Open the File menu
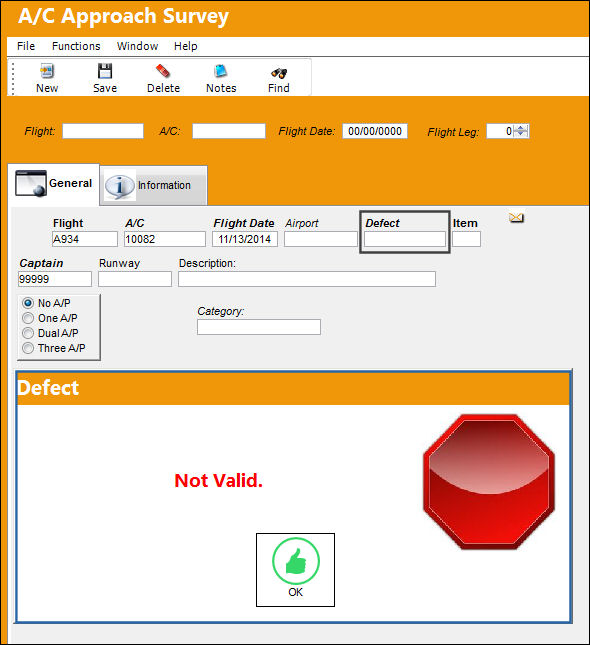Viewport: 590px width, 645px height. (x=26, y=46)
